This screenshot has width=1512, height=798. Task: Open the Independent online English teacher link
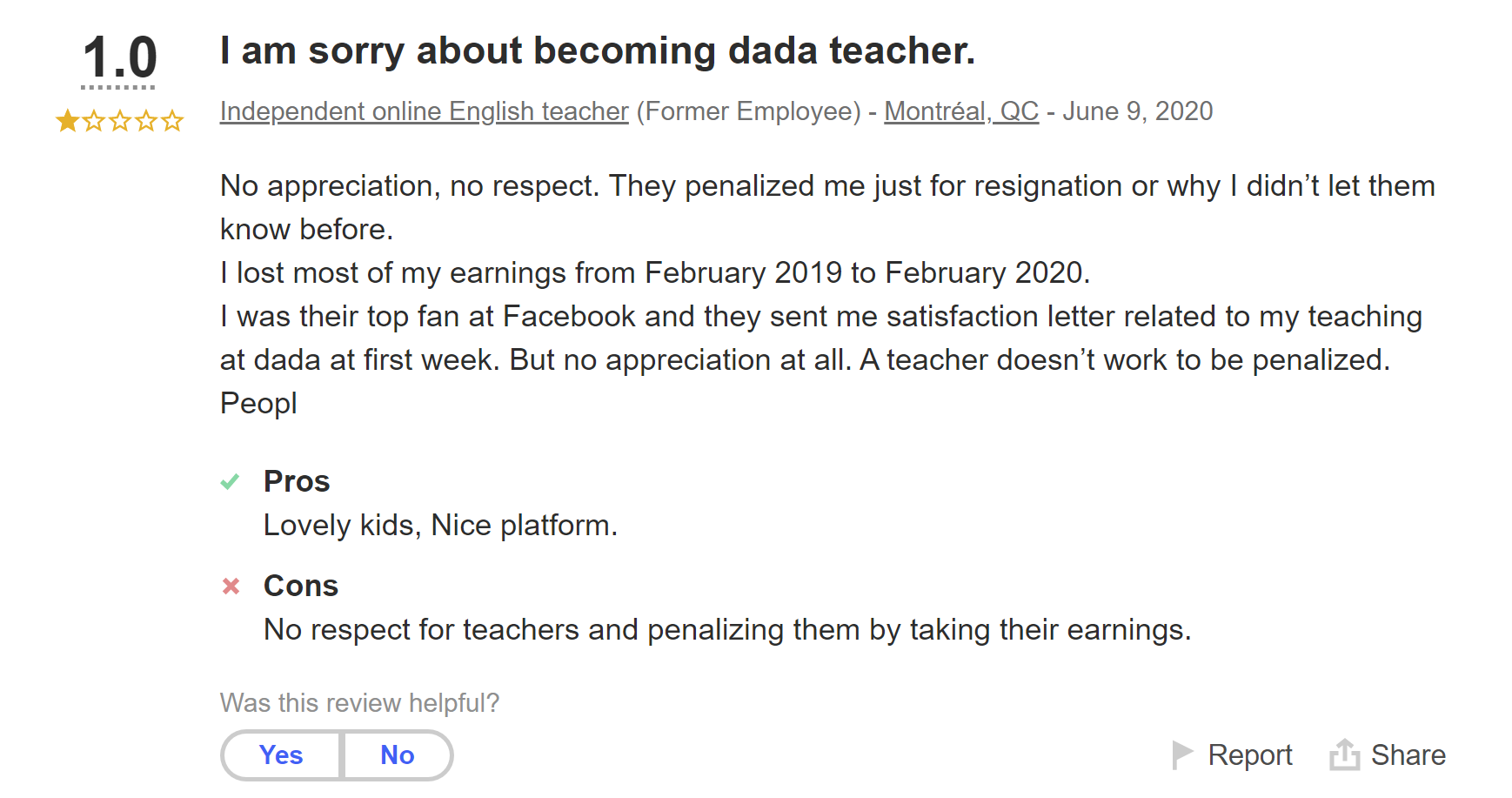point(424,111)
